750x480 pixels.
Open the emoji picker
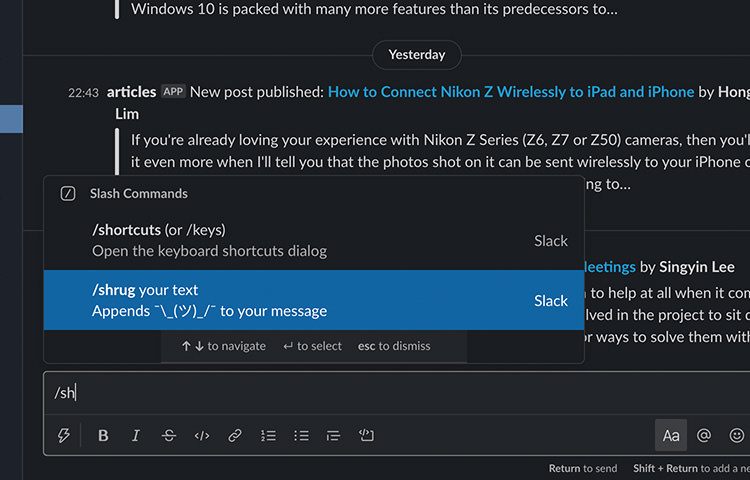click(737, 436)
